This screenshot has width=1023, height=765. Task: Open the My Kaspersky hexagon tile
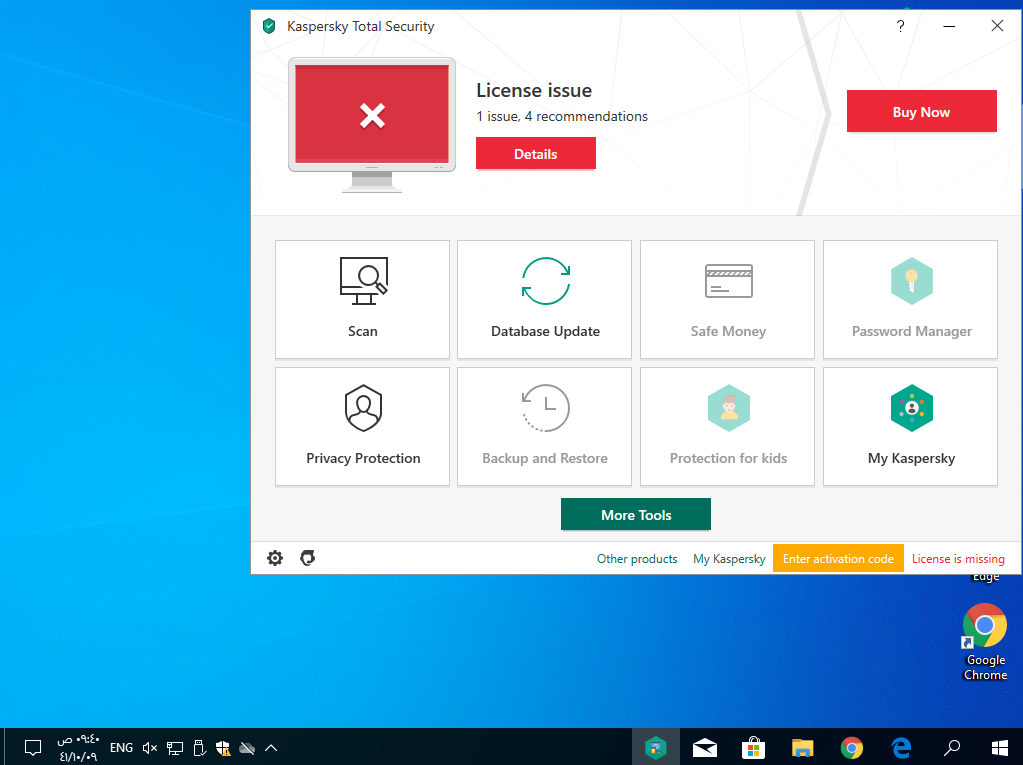(910, 427)
